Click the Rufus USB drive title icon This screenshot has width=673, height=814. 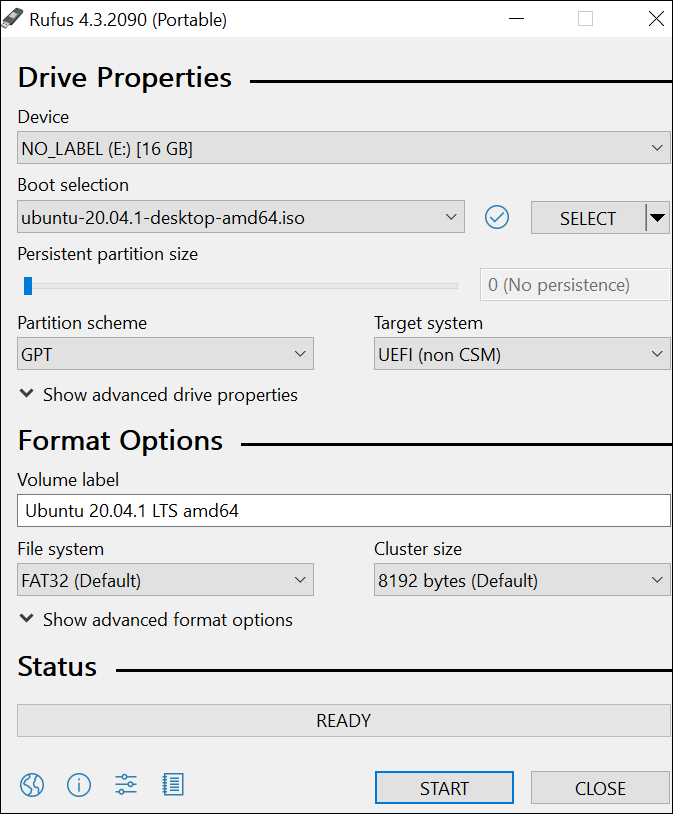[12, 19]
